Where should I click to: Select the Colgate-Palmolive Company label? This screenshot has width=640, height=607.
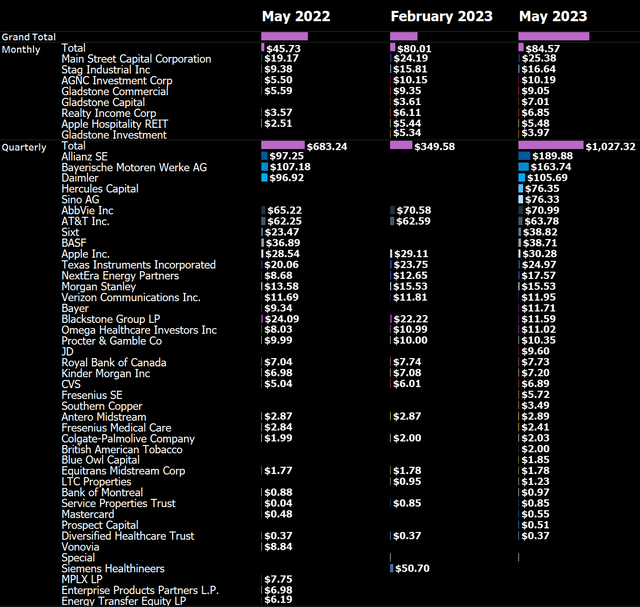(128, 439)
